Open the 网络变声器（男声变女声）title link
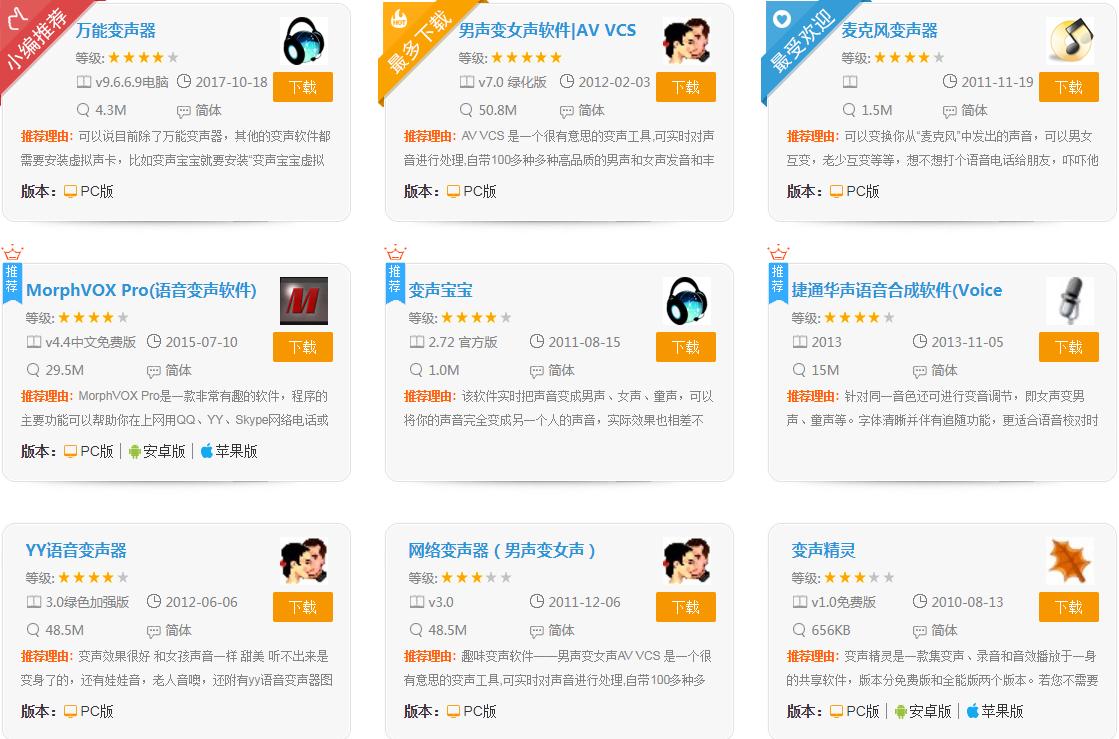 [502, 551]
